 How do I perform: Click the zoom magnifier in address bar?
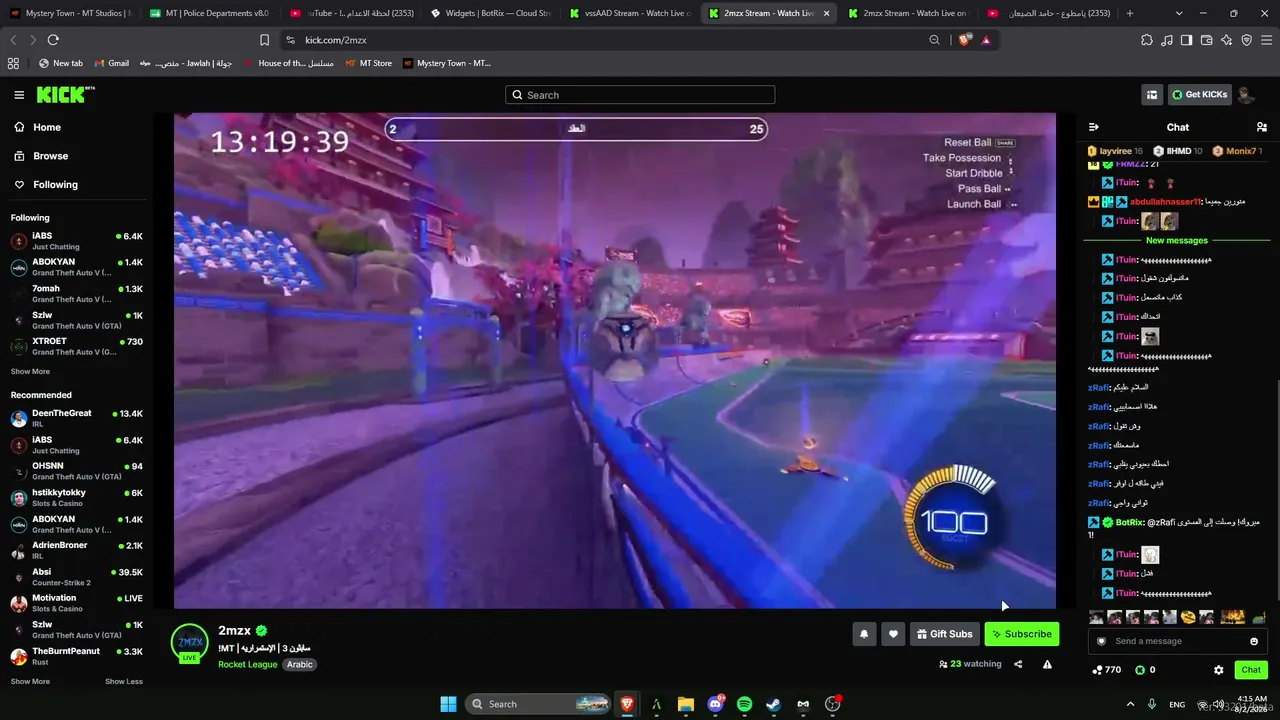(x=934, y=40)
